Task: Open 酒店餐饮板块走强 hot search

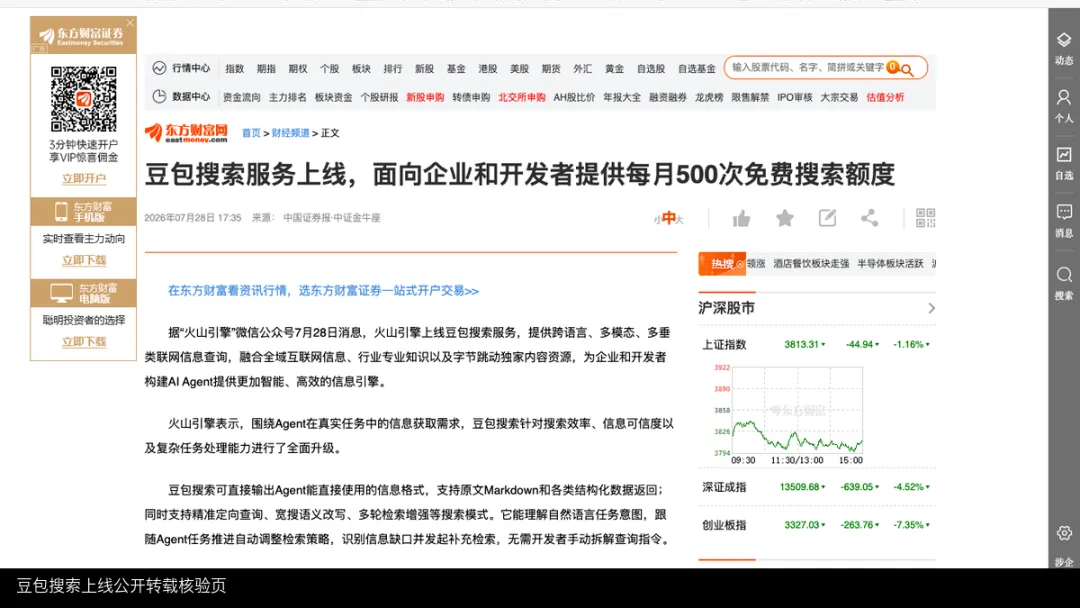Action: pos(811,264)
